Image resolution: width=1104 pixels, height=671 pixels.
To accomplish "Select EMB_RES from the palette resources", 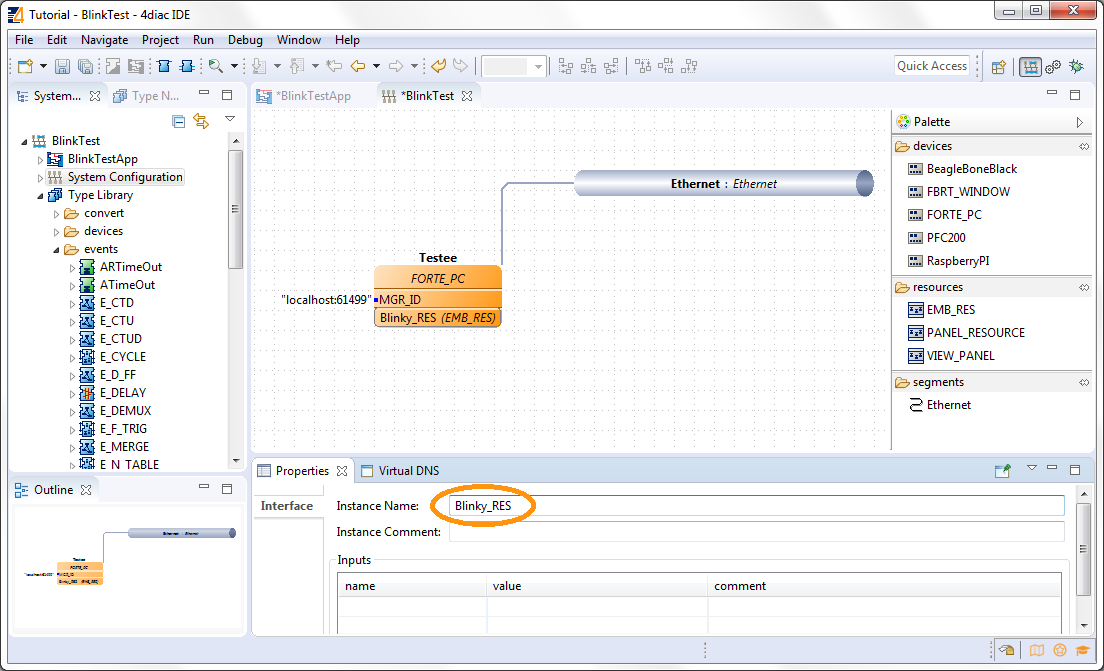I will (x=950, y=310).
